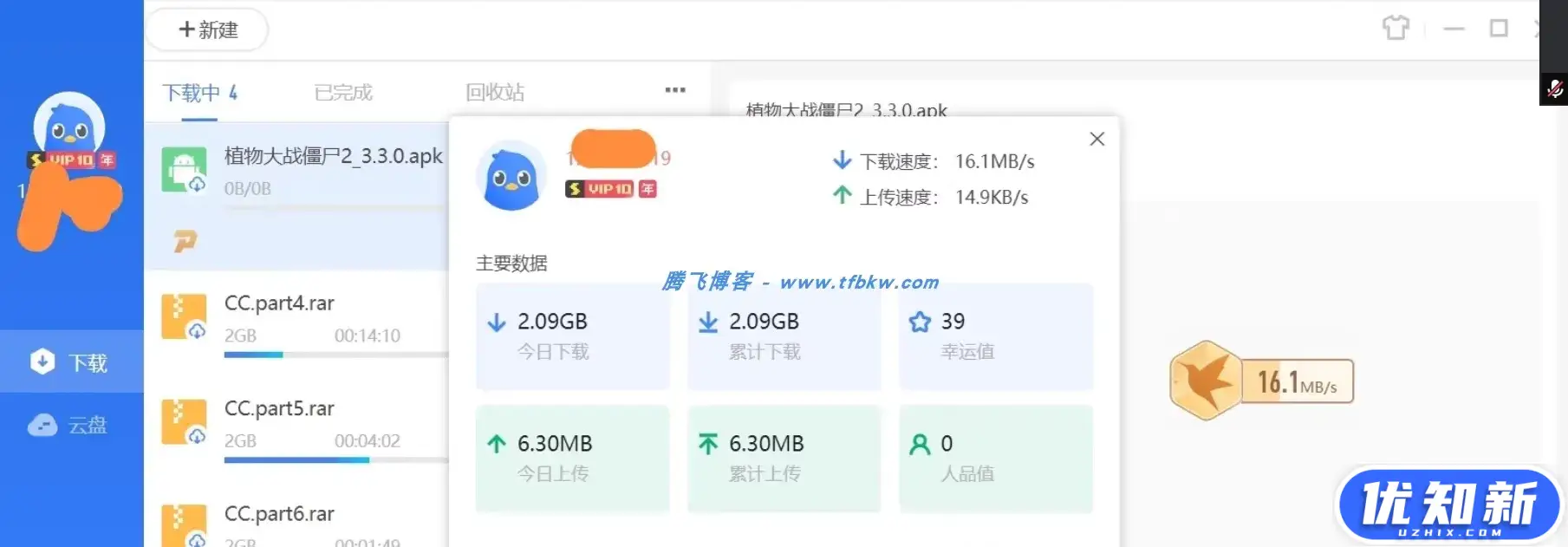Click the 今日上传 6.30MB card

pos(573,459)
